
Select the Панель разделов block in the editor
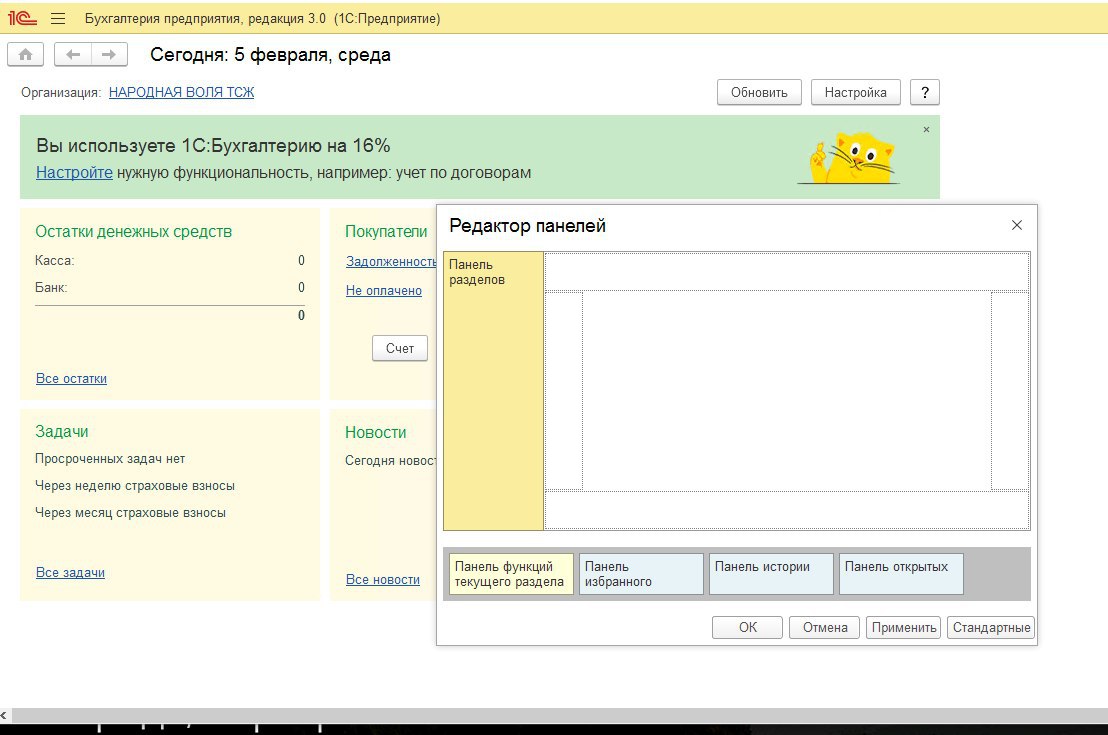coord(493,391)
